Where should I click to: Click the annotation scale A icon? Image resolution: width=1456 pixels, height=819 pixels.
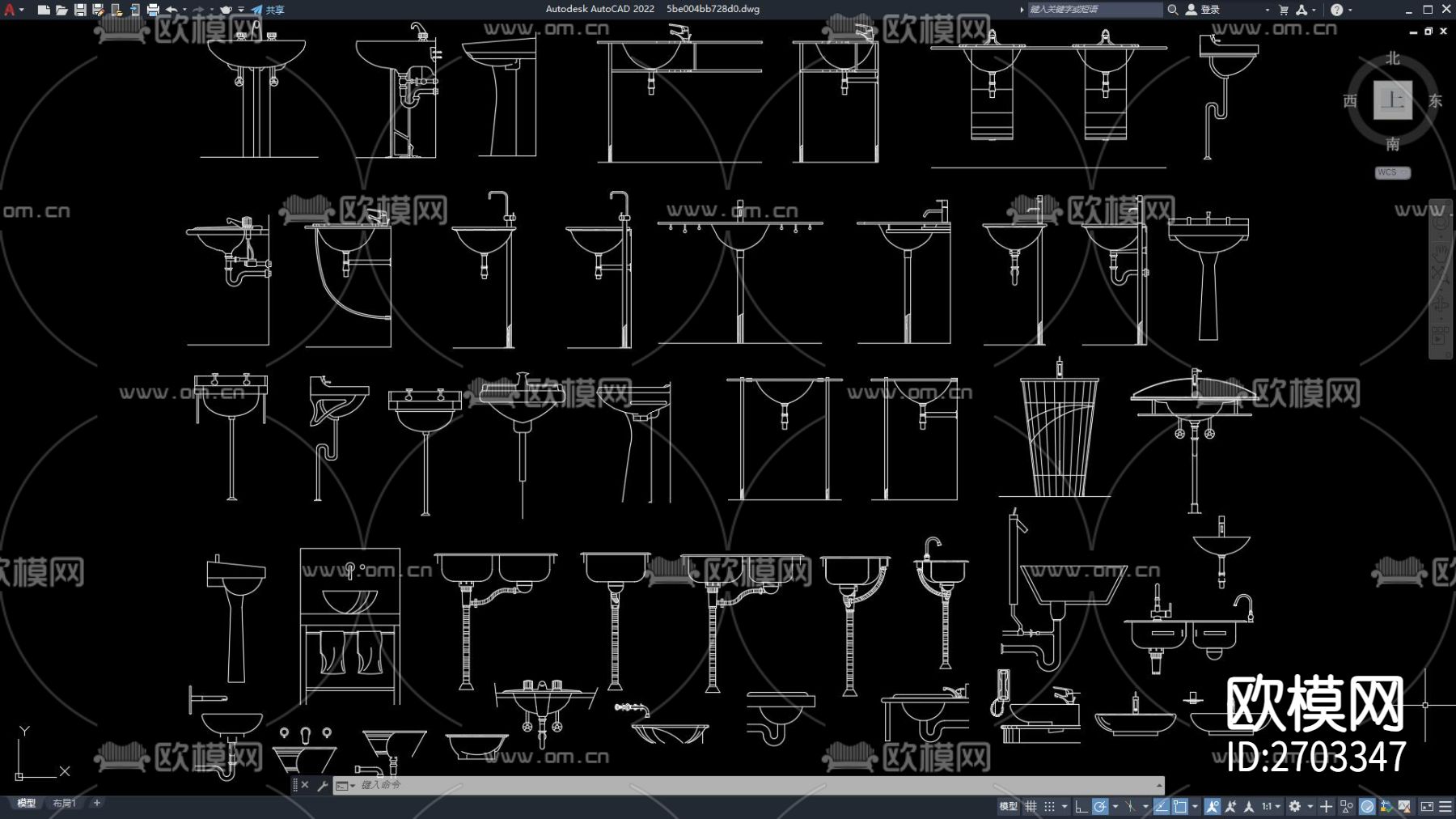[1249, 806]
